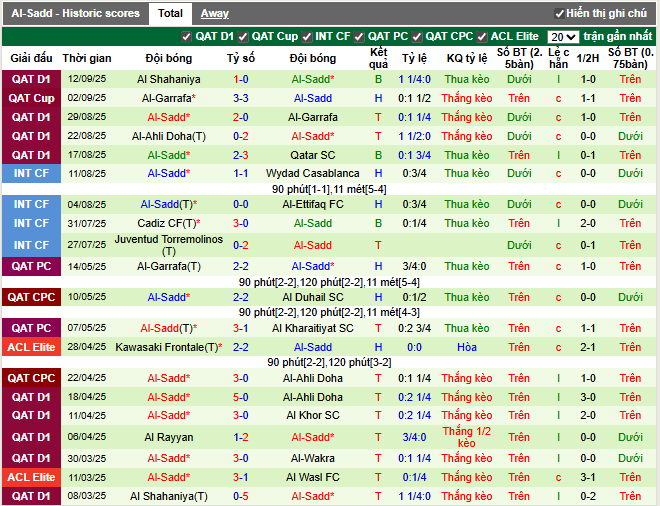
Task: Click the 1-0 score for 12/09/25 match
Action: tap(241, 79)
